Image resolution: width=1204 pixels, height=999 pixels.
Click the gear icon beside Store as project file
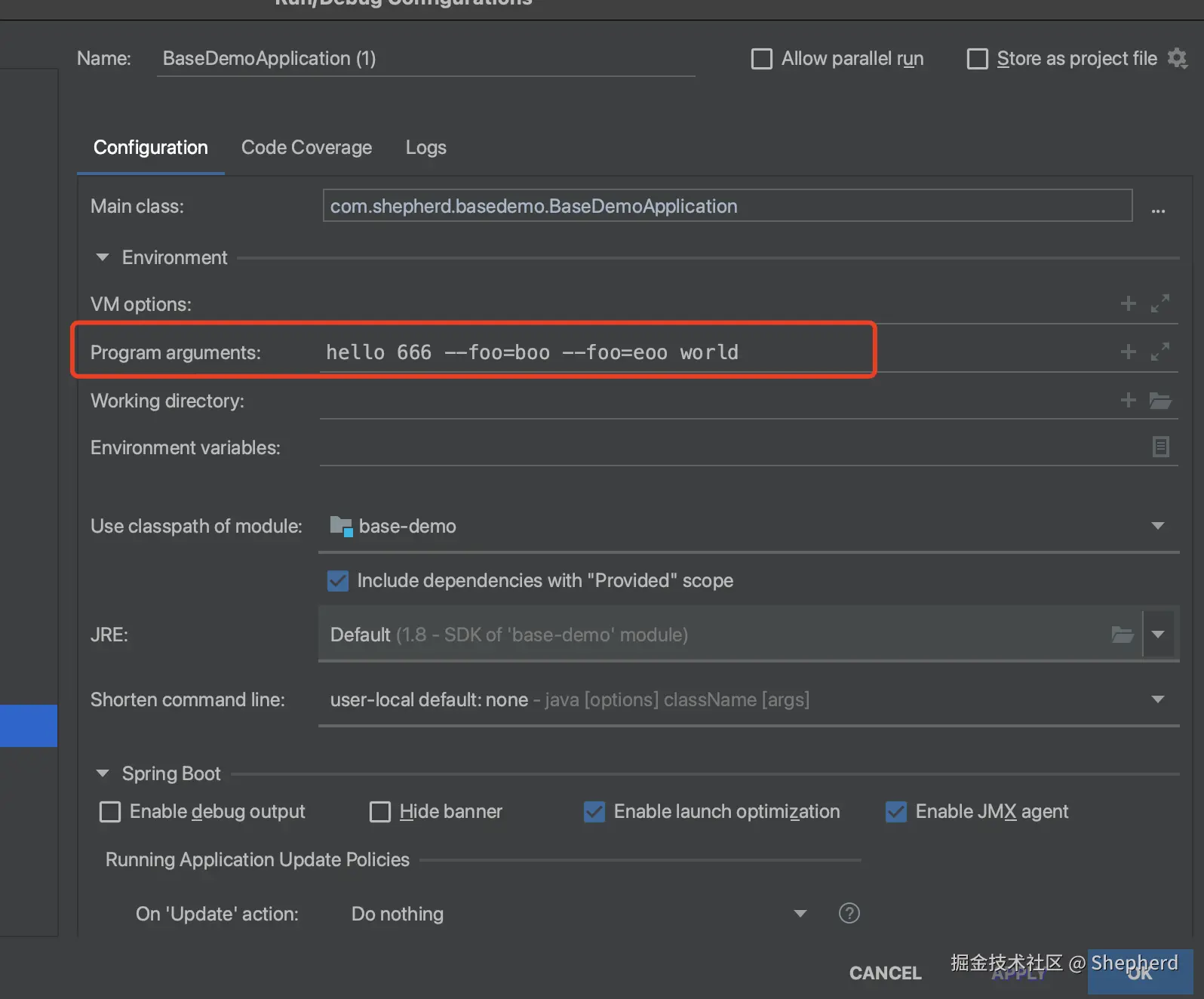click(1177, 58)
